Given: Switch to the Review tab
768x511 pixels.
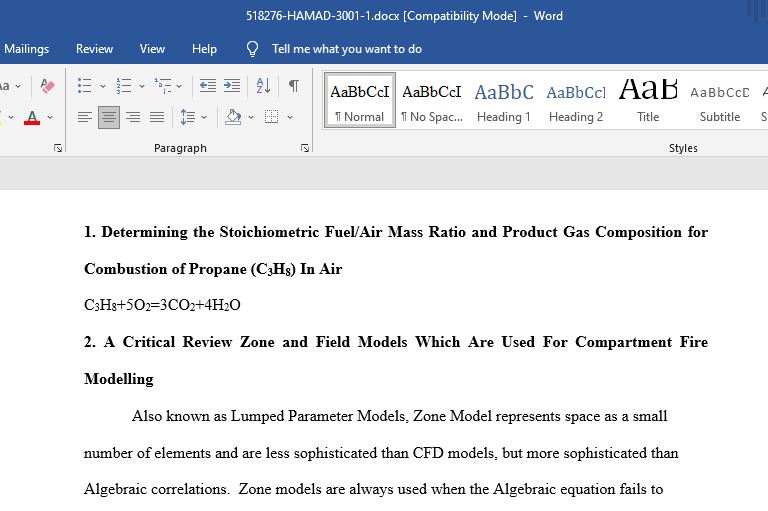Looking at the screenshot, I should (95, 49).
